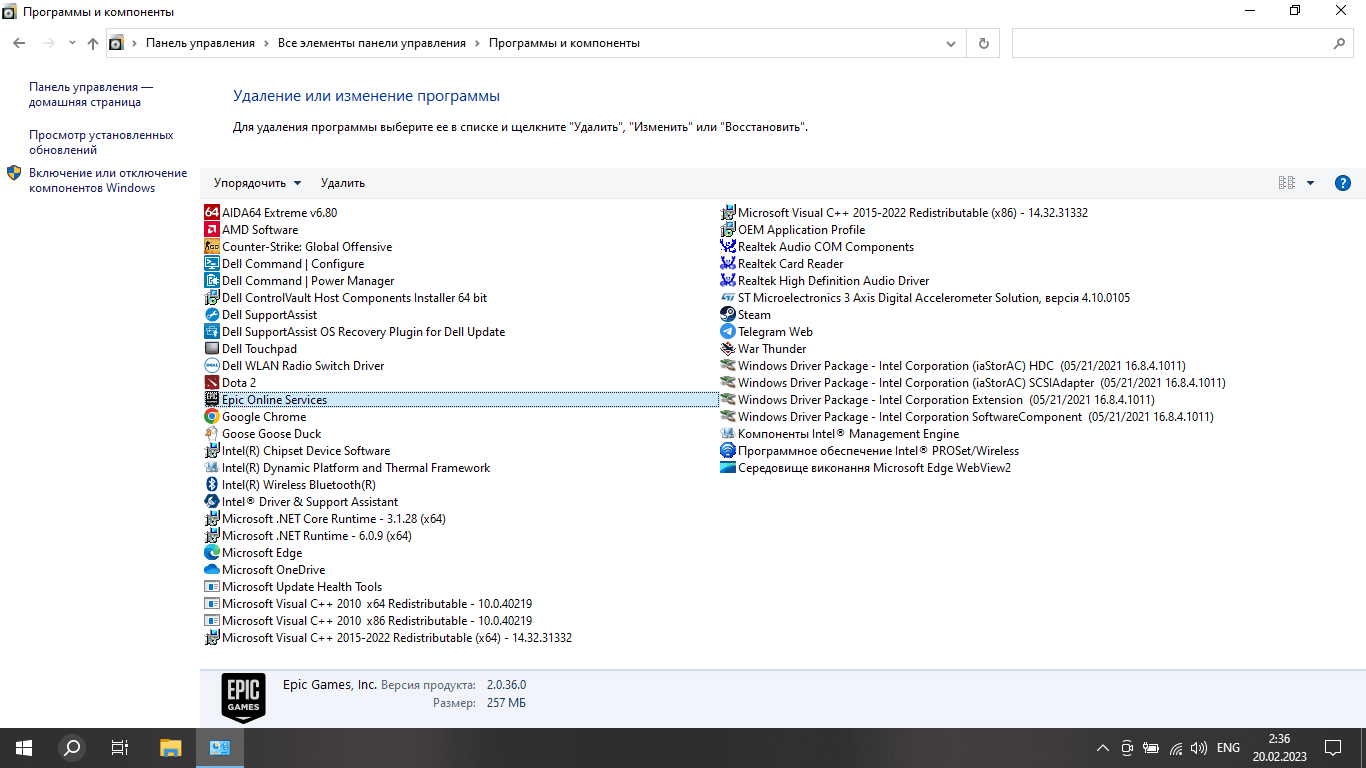The image size is (1366, 768).
Task: Select Intel(R) Dynamic Platform and Thermal Framework
Action: point(347,468)
